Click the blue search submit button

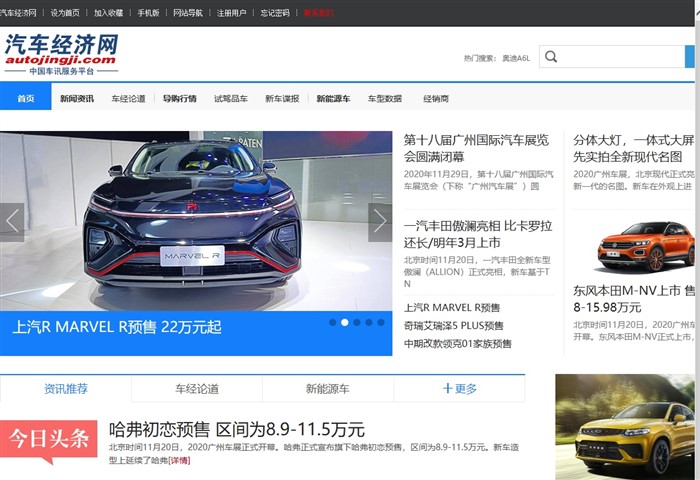pyautogui.click(x=690, y=57)
